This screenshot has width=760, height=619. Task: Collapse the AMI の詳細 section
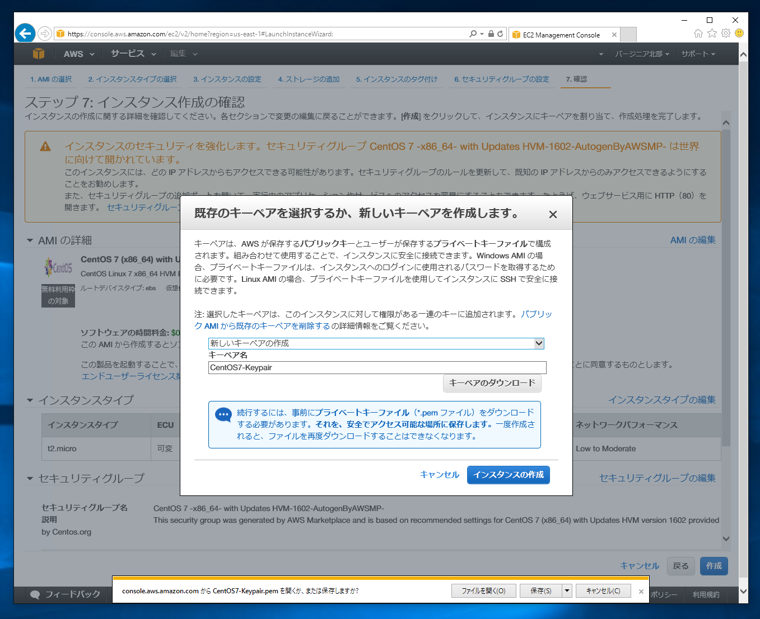[30, 240]
